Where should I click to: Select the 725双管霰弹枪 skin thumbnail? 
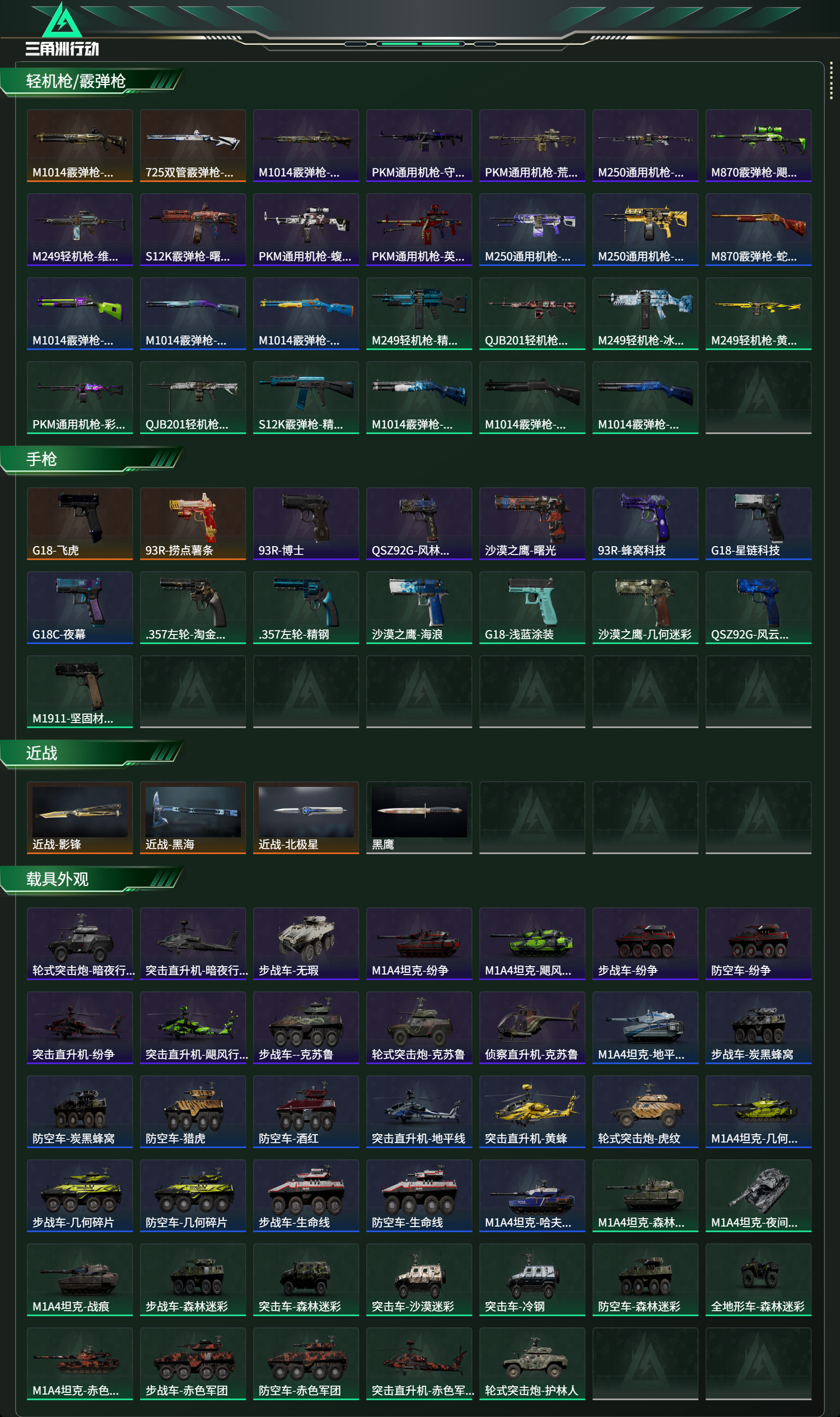[x=193, y=146]
